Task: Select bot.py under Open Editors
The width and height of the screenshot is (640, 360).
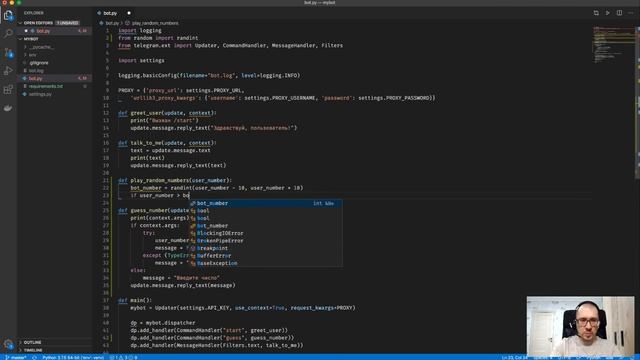Action: pyautogui.click(x=43, y=31)
